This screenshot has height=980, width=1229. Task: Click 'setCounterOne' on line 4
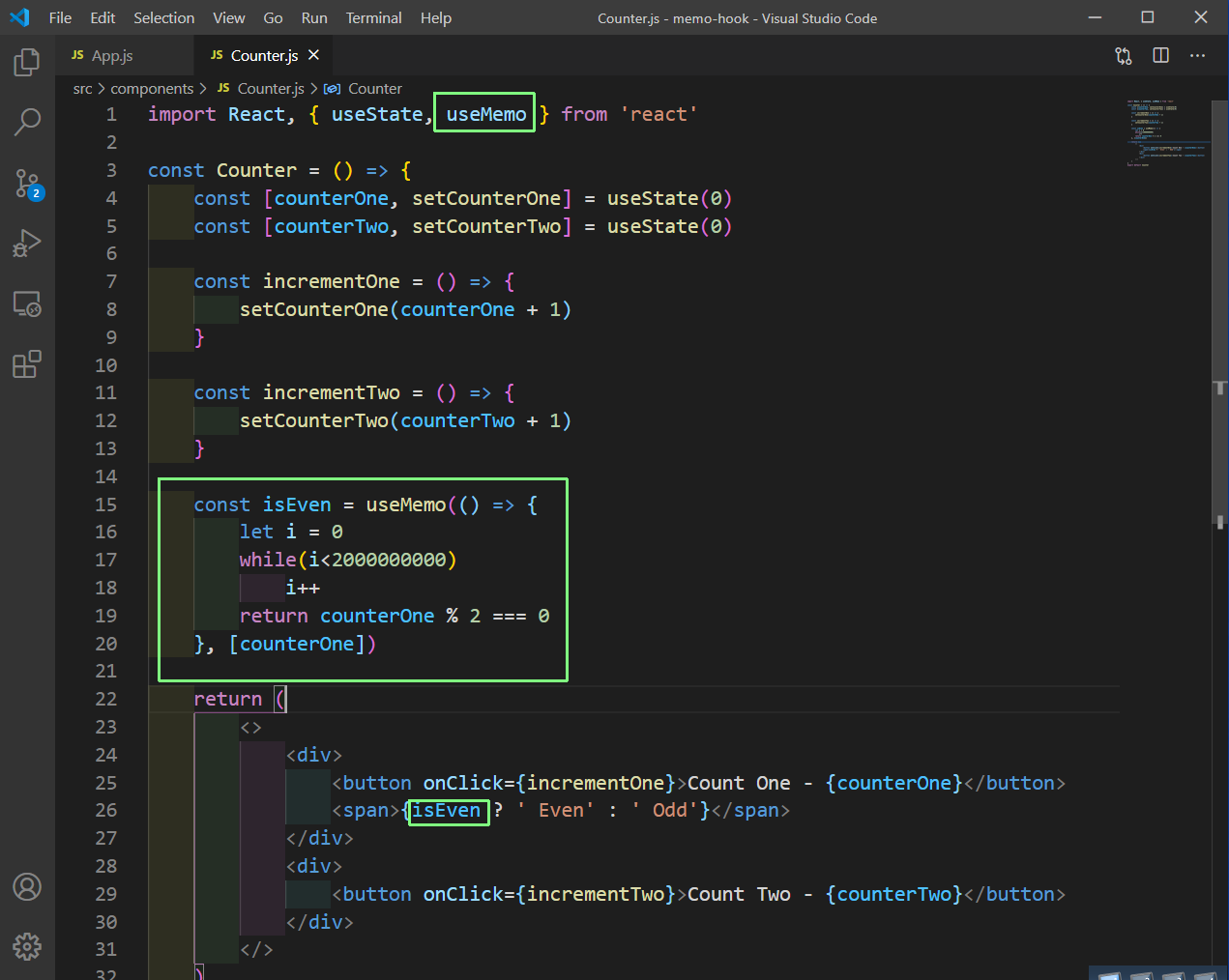click(x=486, y=198)
